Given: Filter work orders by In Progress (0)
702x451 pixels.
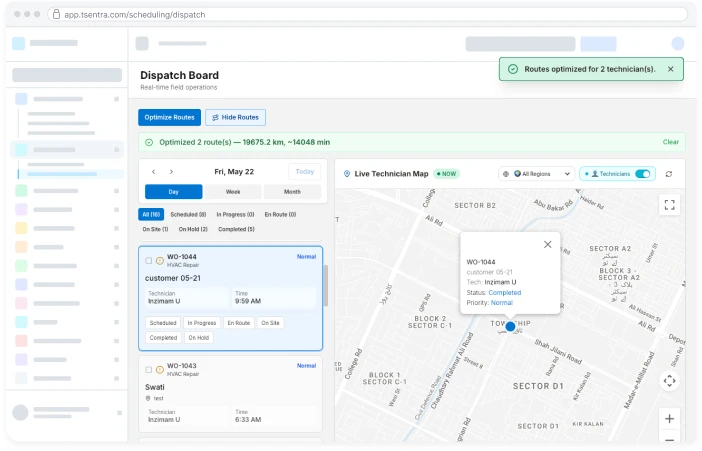Looking at the screenshot, I should [x=235, y=215].
